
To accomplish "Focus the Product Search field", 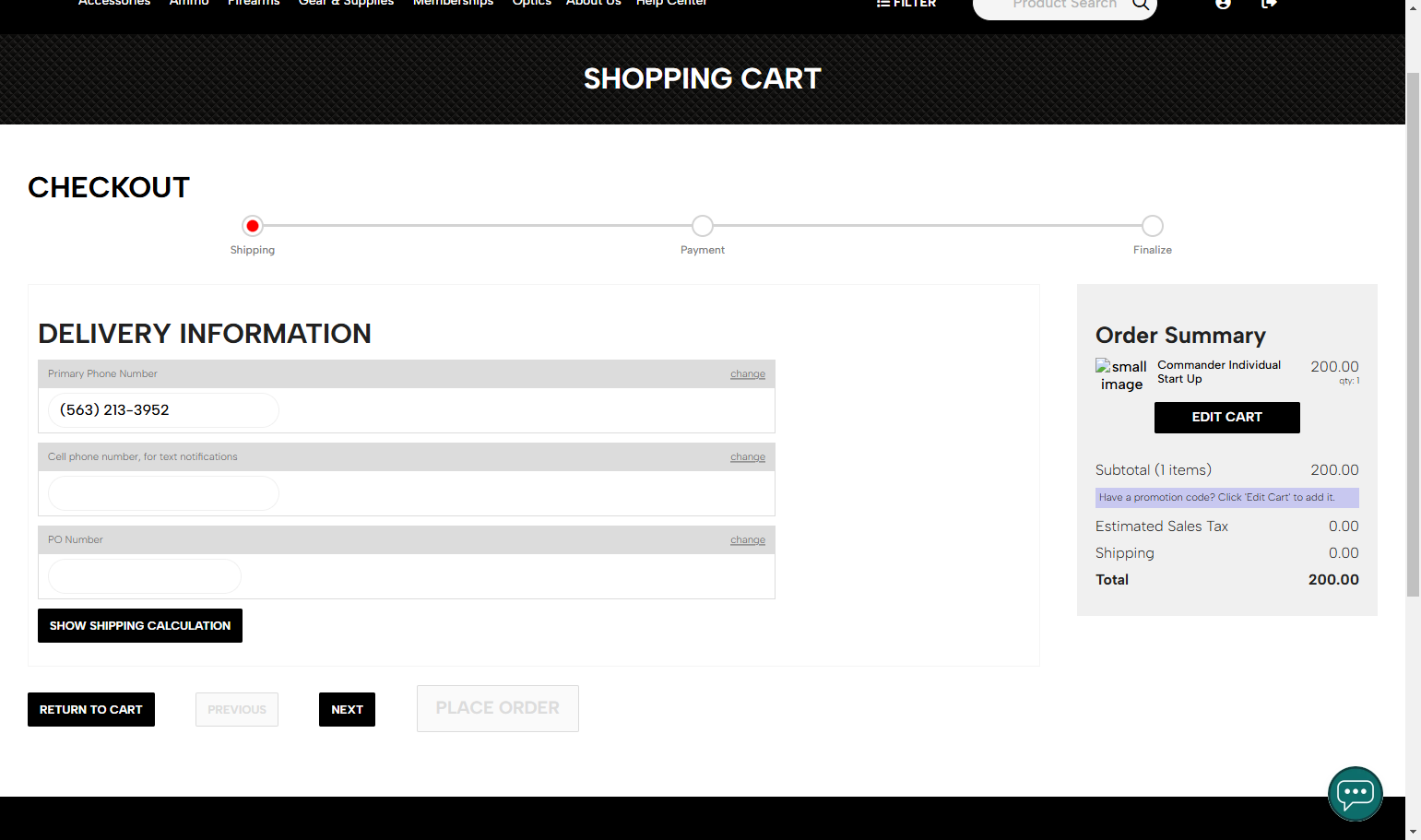I will (1064, 5).
